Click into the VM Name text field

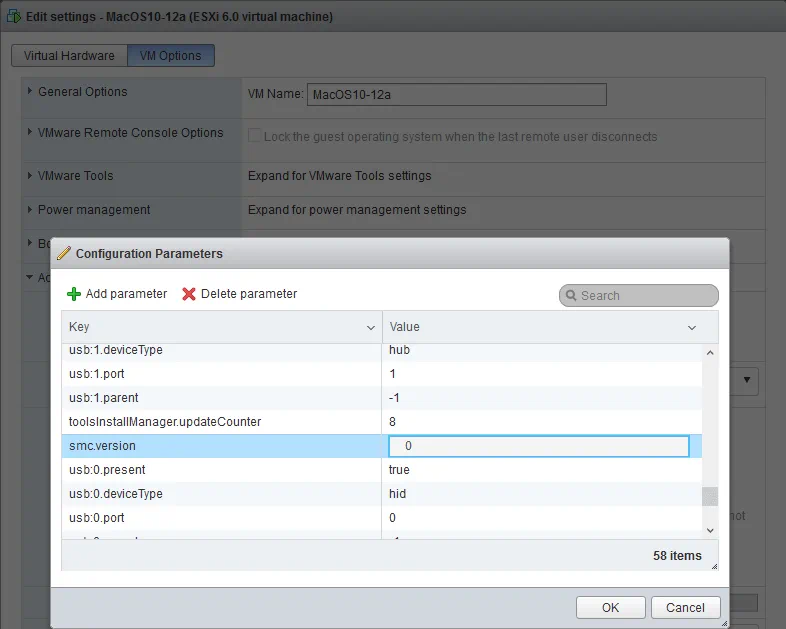[x=457, y=95]
